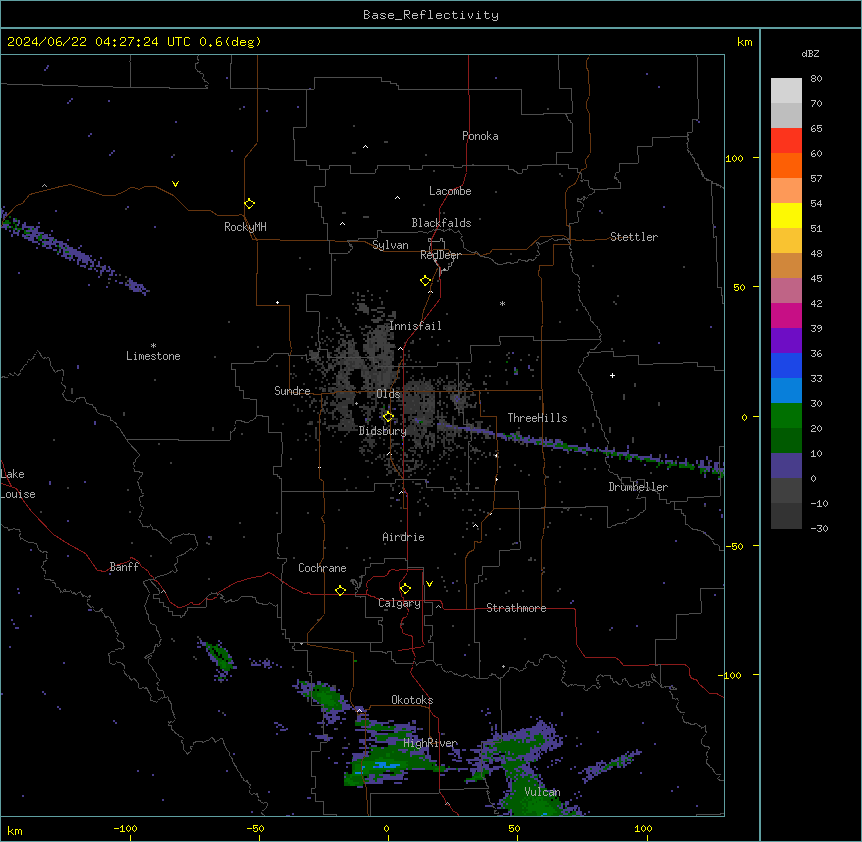
Task: Click the Limestone label
Action: (153, 356)
